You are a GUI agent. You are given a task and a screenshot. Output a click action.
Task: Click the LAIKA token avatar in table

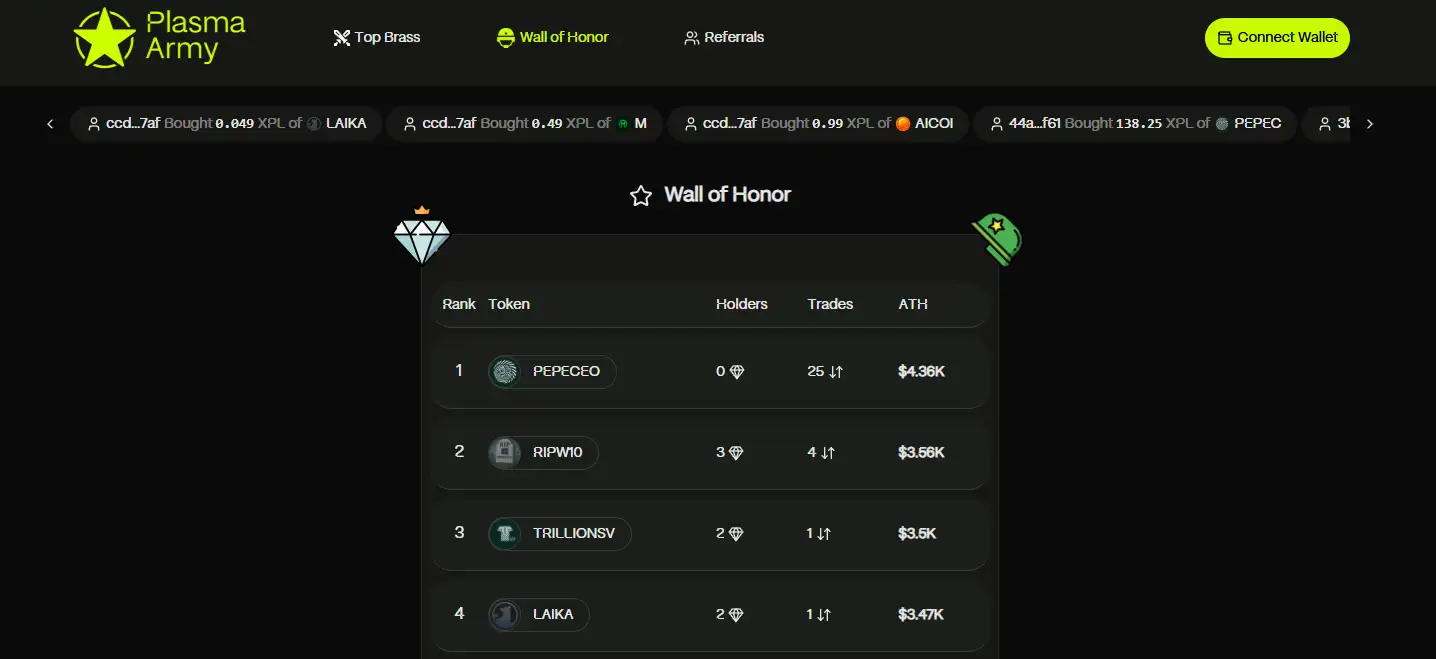click(x=505, y=614)
